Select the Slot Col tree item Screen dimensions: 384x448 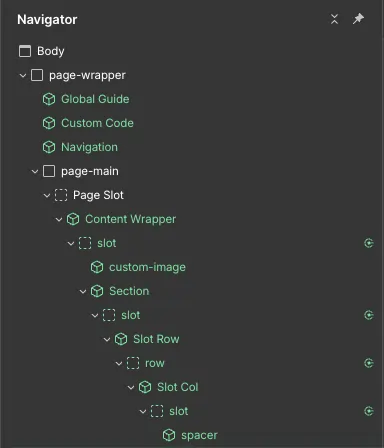pos(178,387)
